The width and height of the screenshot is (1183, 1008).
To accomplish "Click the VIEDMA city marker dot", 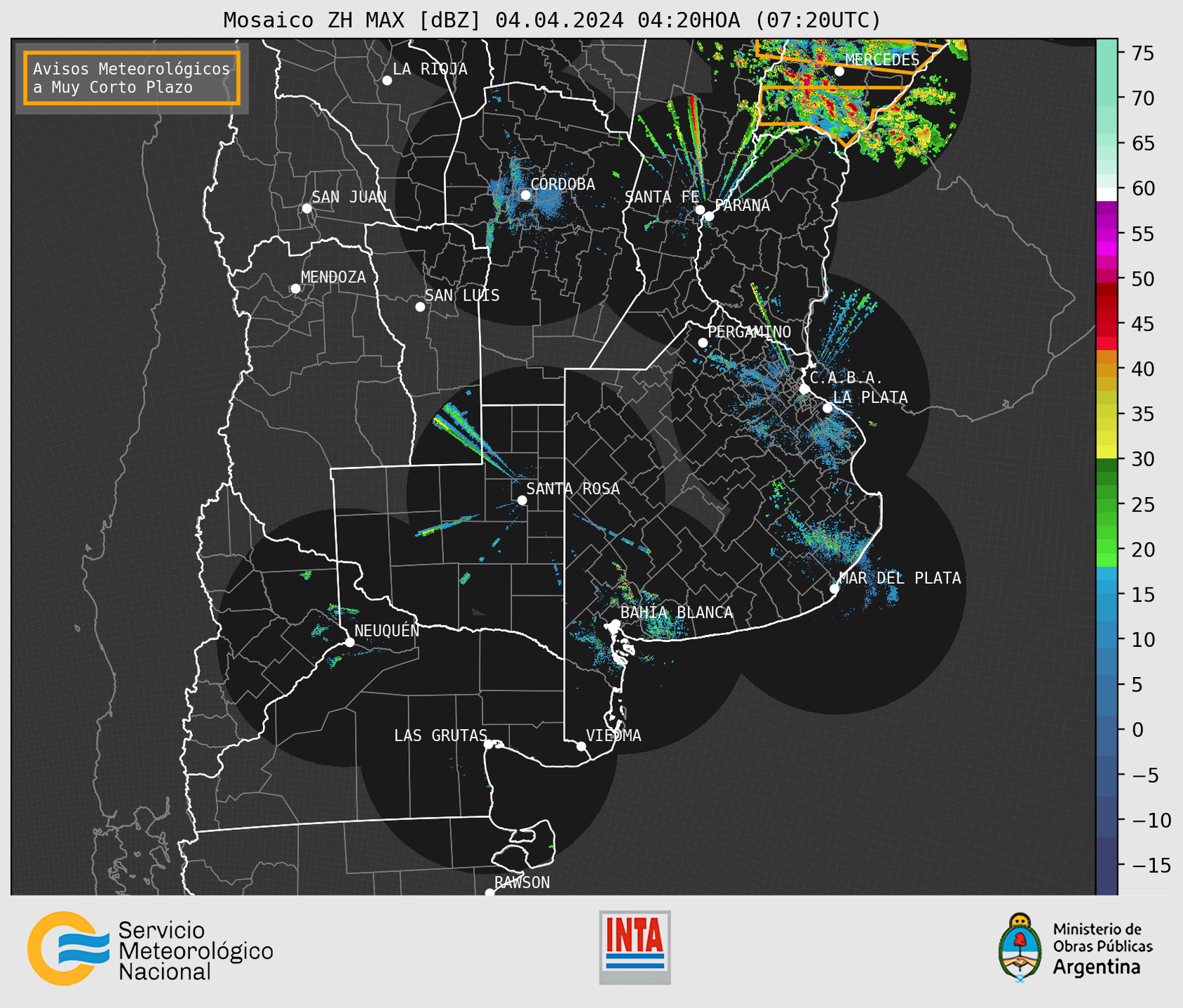I will [581, 747].
